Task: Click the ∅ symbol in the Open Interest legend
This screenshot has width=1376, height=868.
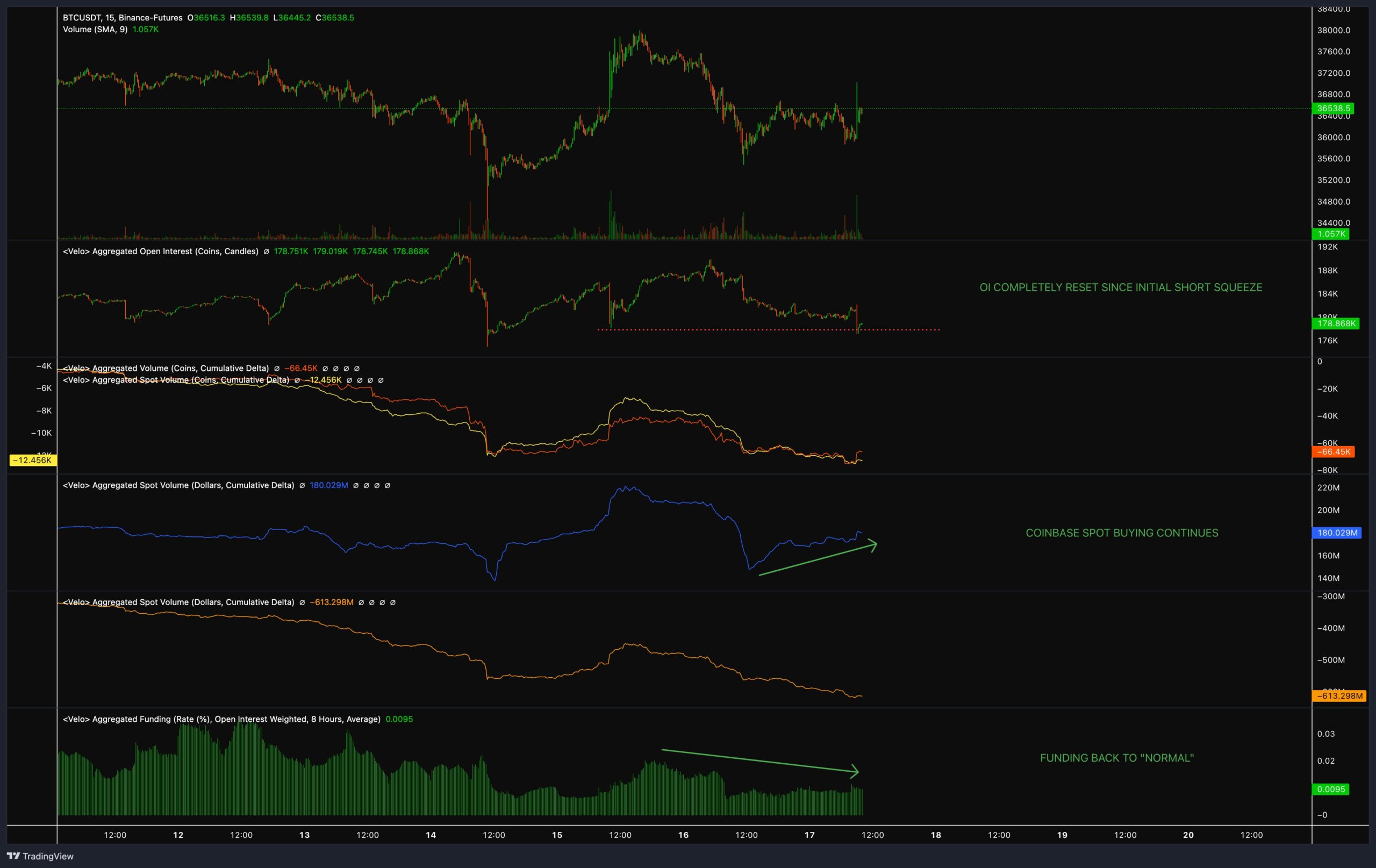Action: (x=266, y=252)
